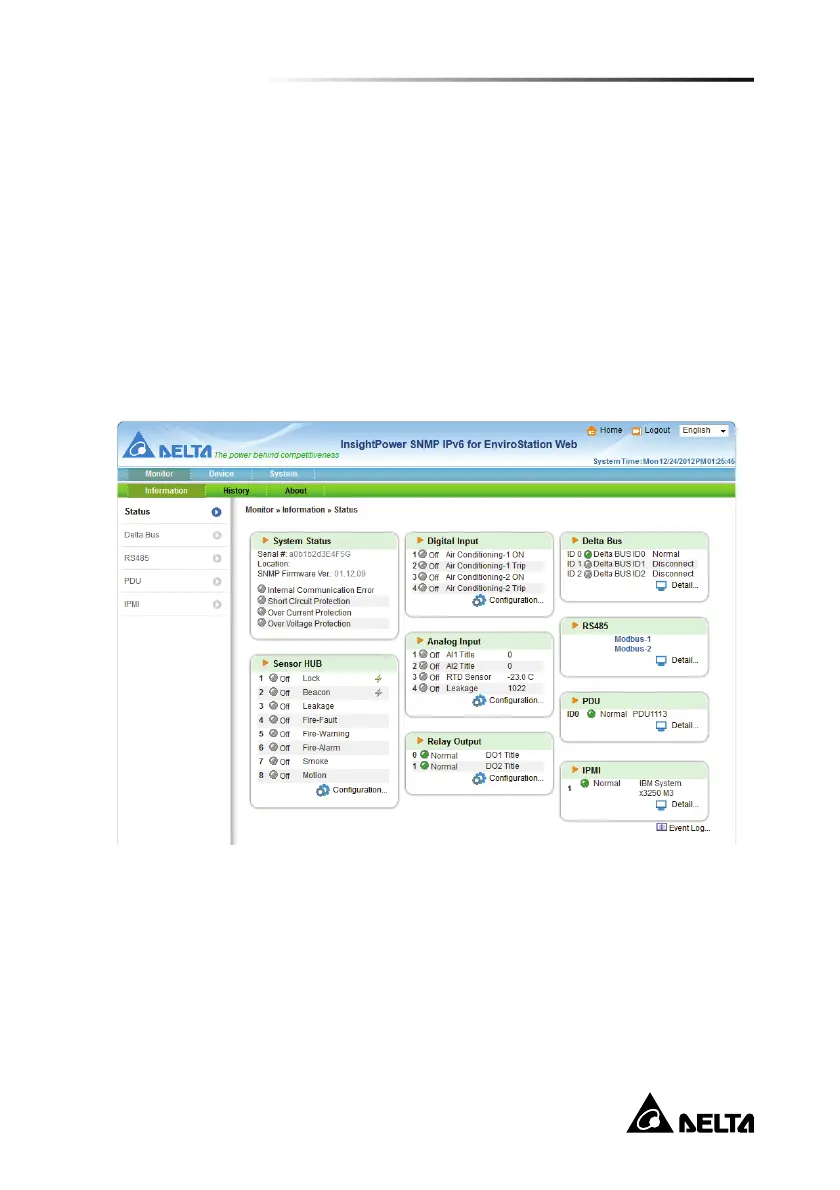Image resolution: width=840 pixels, height=1190 pixels.
Task: Select the About tab
Action: pyautogui.click(x=295, y=491)
